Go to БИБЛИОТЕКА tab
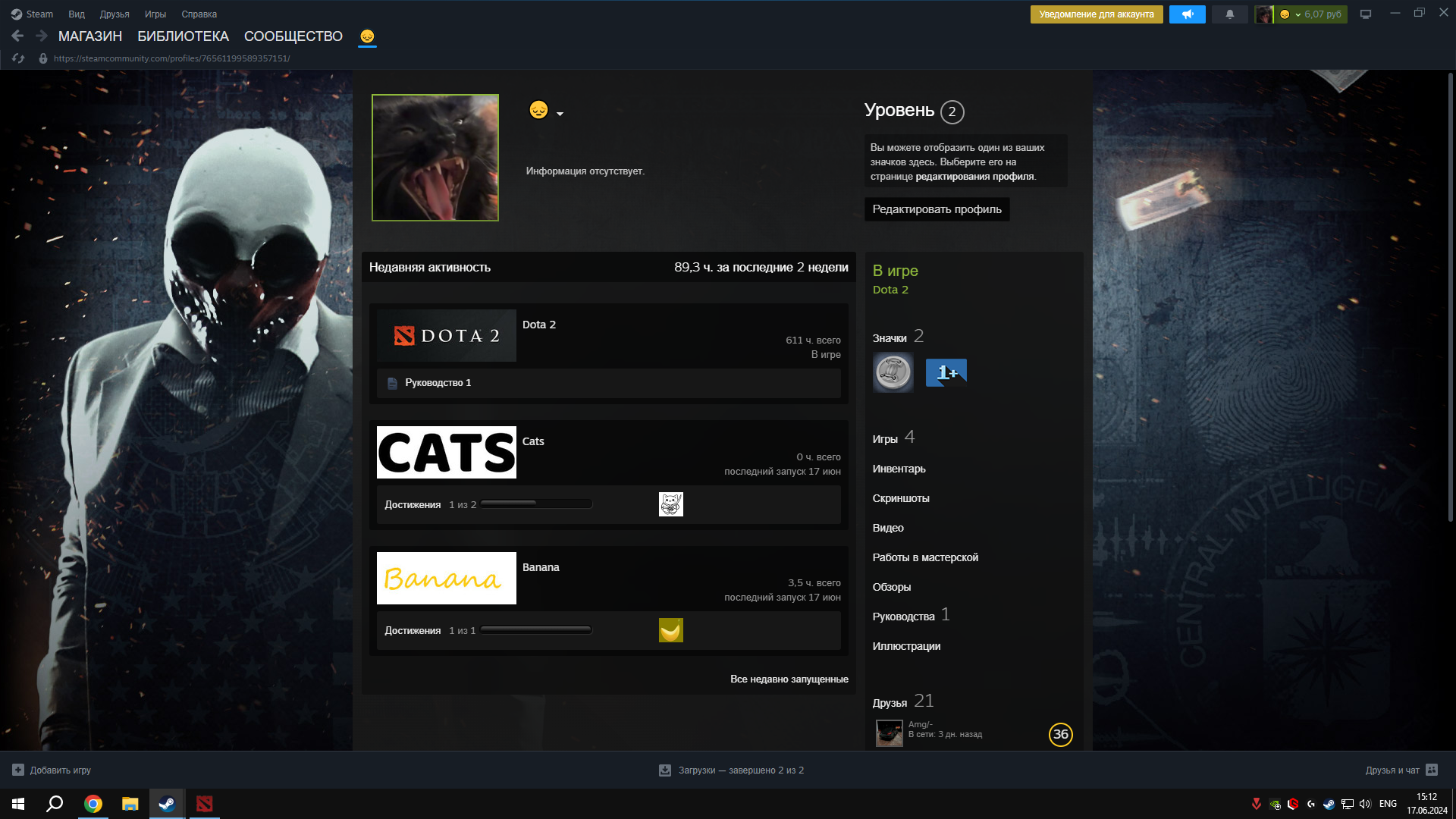Viewport: 1456px width, 819px height. (183, 36)
